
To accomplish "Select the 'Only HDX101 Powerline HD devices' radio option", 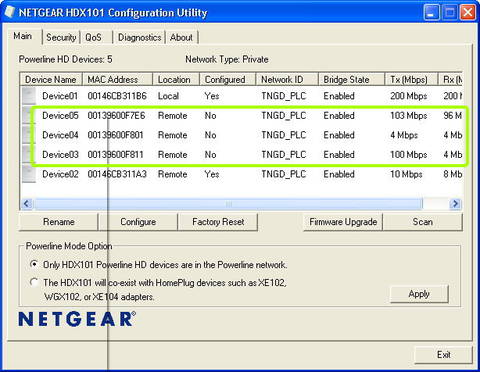I will (34, 265).
